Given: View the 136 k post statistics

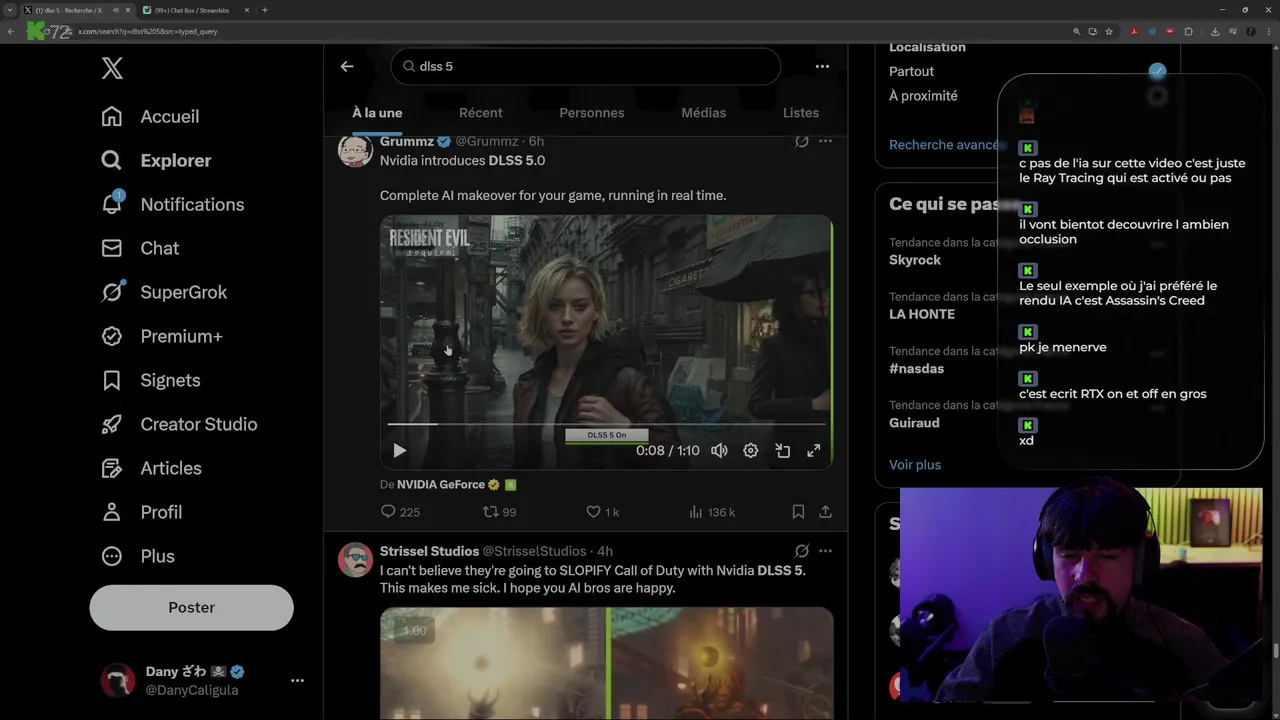Looking at the screenshot, I should (712, 512).
